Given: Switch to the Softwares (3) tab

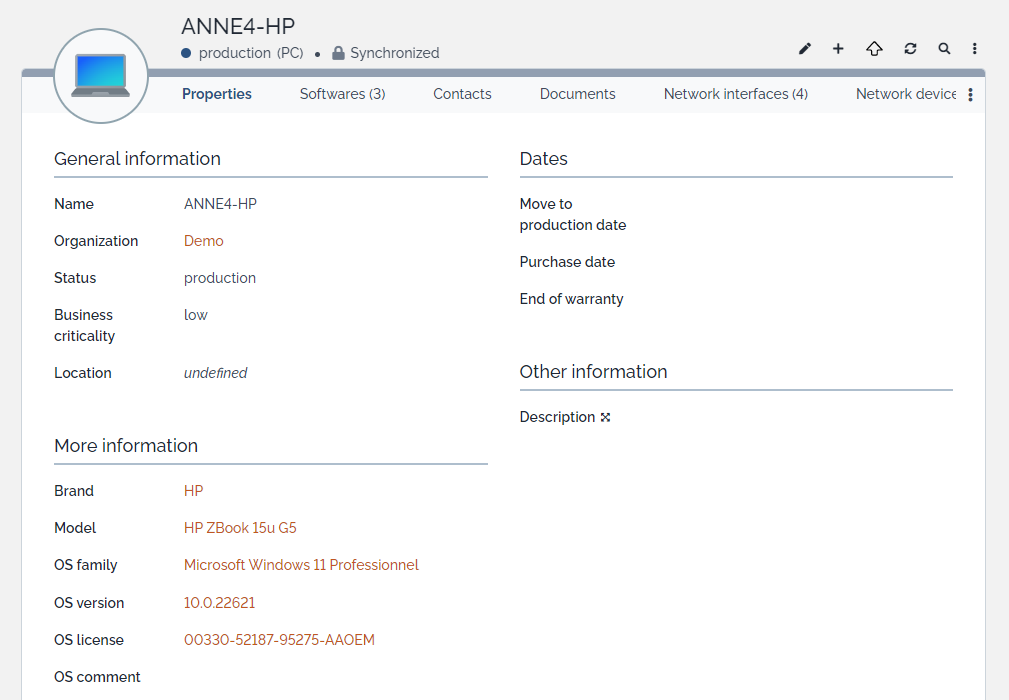Looking at the screenshot, I should pyautogui.click(x=342, y=94).
